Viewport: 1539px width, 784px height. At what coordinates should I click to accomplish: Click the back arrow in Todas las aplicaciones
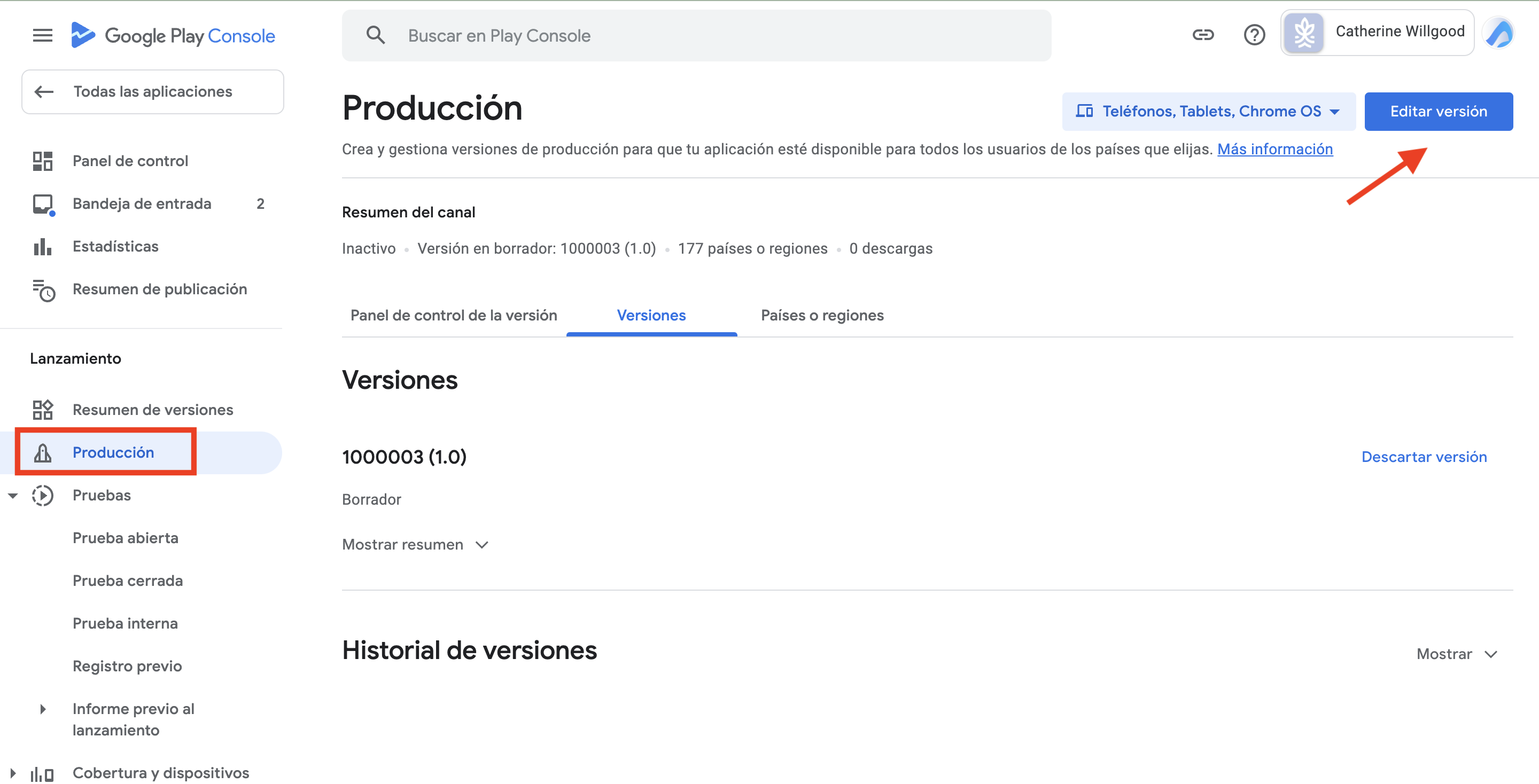tap(44, 92)
